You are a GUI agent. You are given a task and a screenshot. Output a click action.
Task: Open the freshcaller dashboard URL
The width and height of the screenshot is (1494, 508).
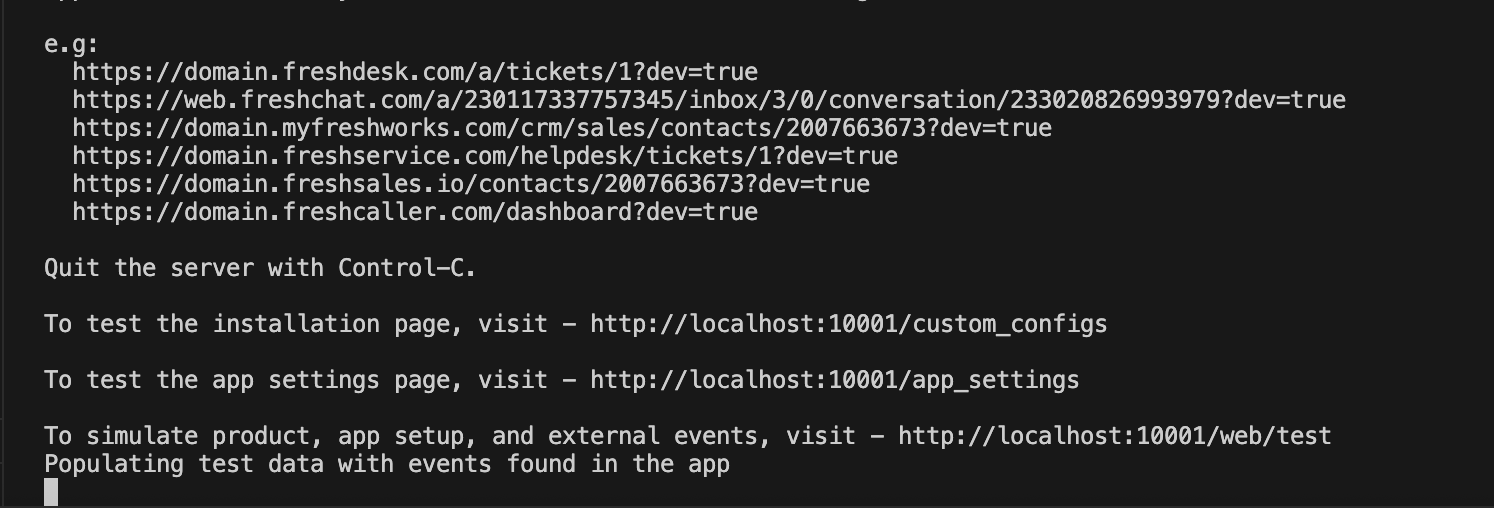(415, 212)
